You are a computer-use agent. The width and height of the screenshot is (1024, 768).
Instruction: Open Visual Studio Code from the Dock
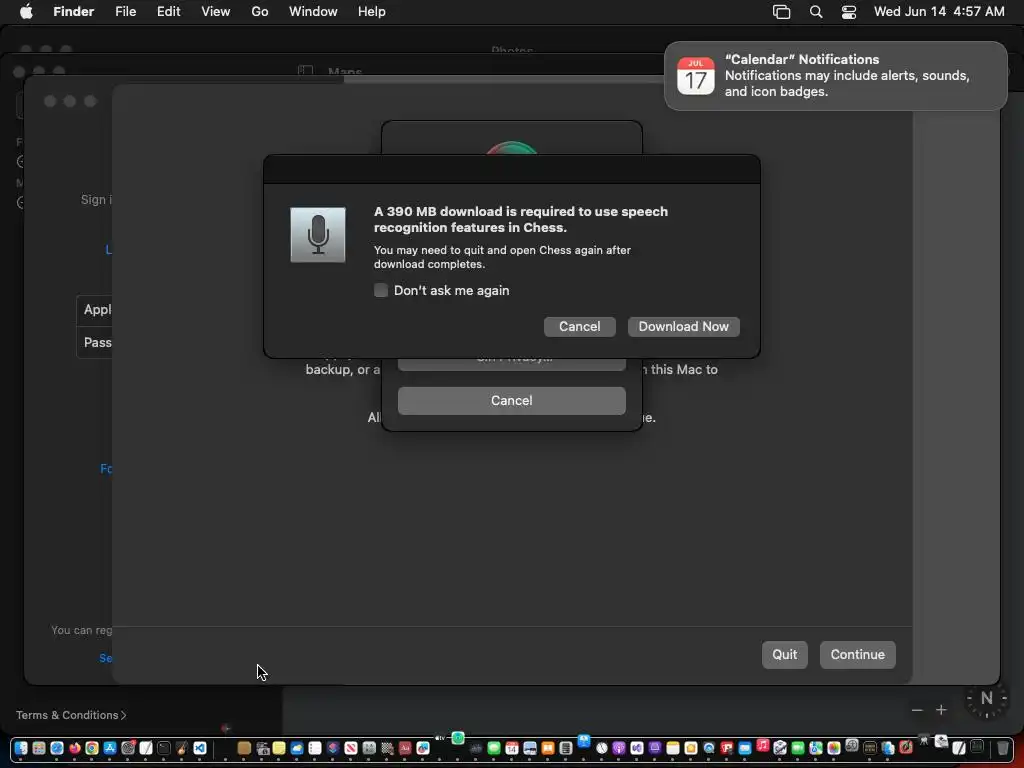[200, 748]
